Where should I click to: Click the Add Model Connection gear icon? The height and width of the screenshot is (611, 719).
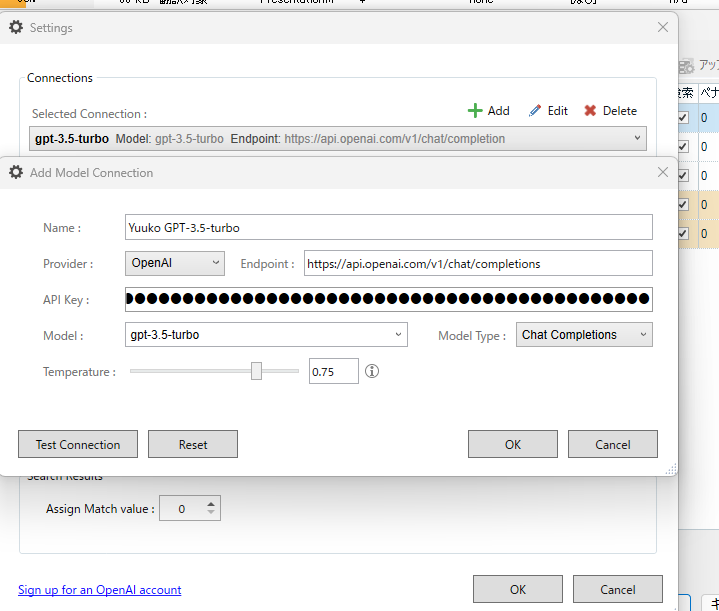pos(16,172)
